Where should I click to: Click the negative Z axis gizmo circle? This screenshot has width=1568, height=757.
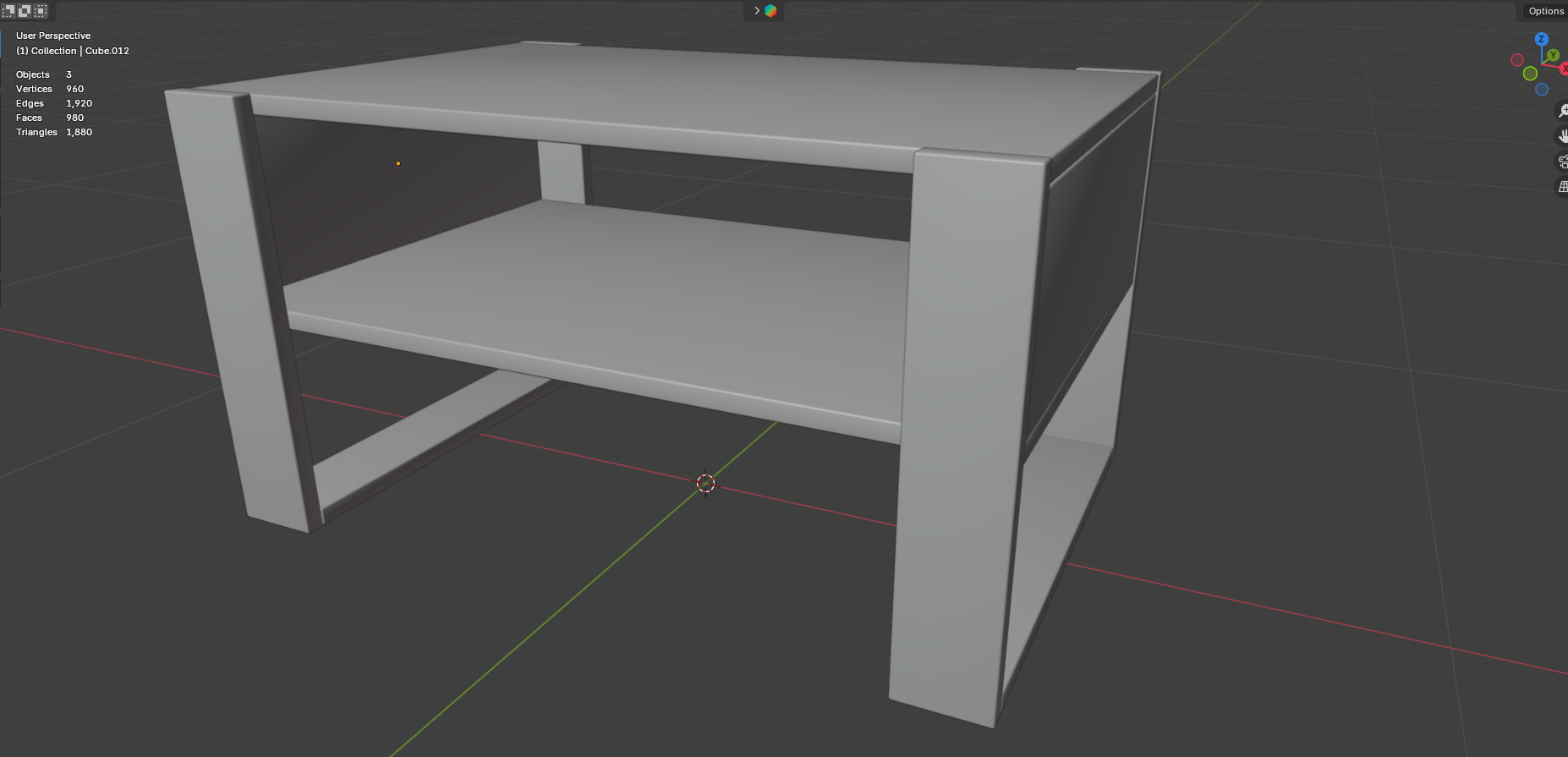click(1542, 89)
